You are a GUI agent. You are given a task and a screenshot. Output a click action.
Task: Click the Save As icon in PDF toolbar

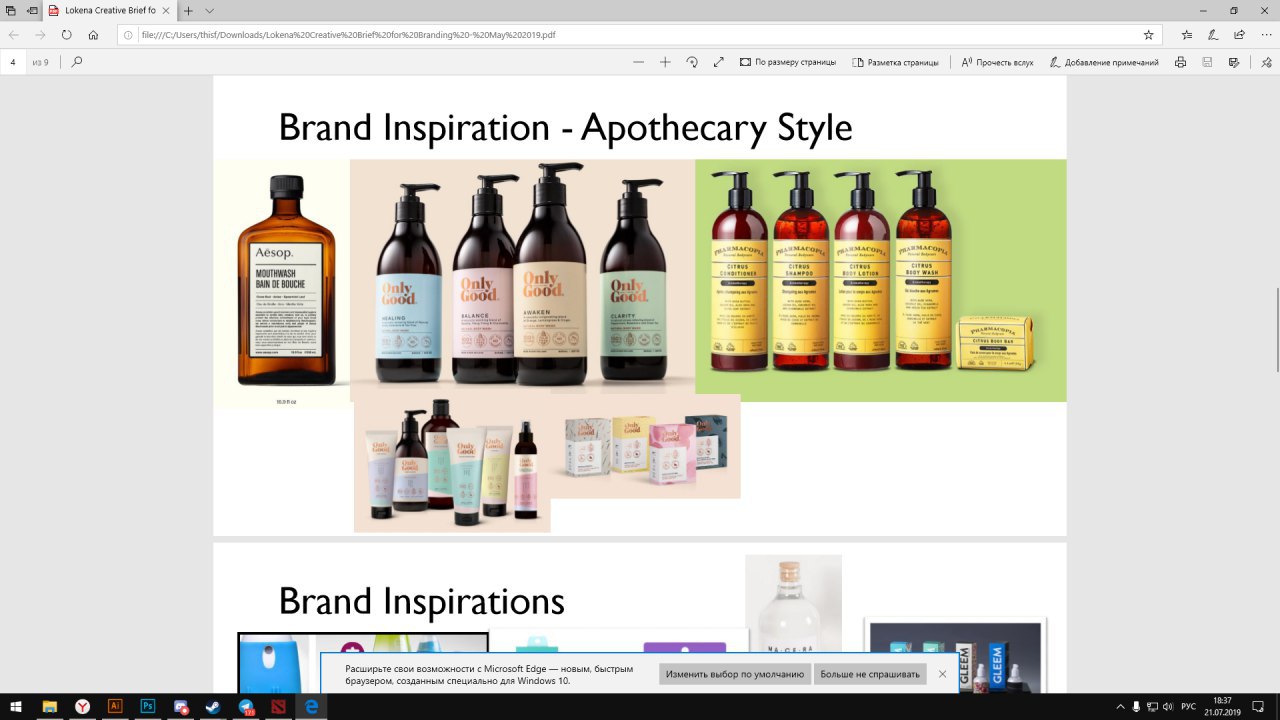[x=1234, y=62]
